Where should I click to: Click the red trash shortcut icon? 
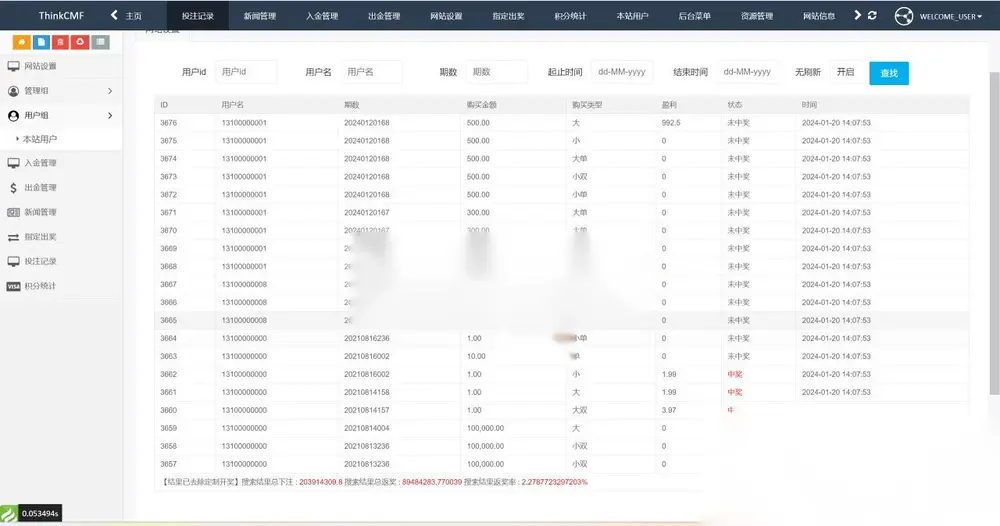[61, 42]
